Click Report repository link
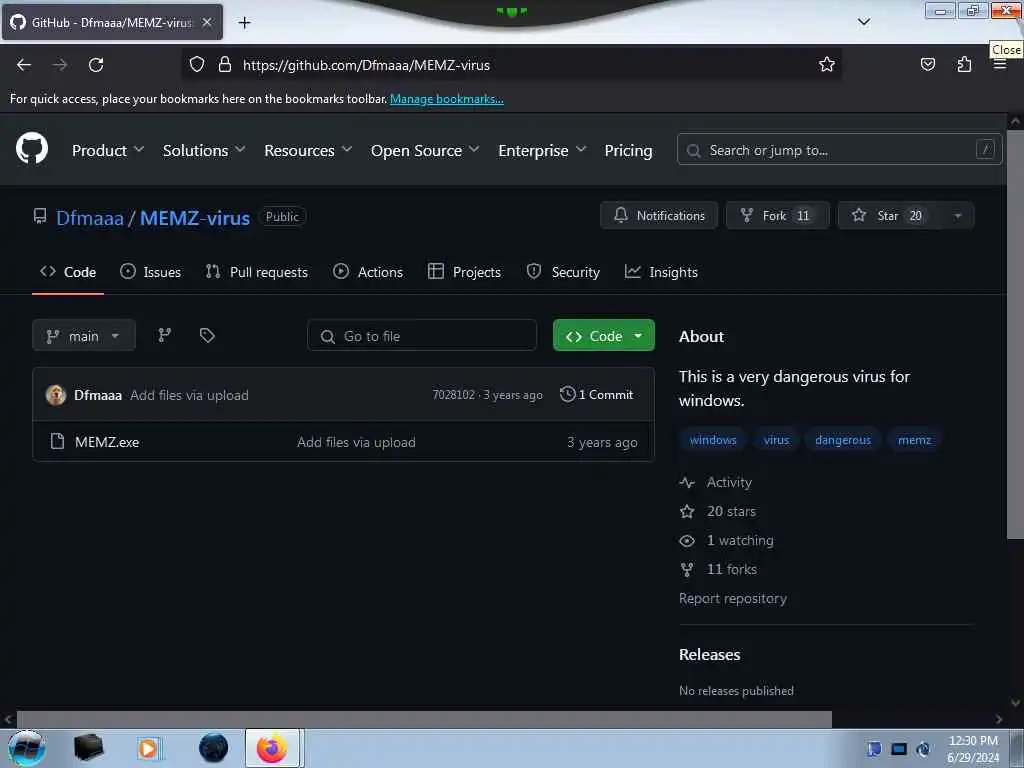Viewport: 1024px width, 768px height. tap(733, 598)
